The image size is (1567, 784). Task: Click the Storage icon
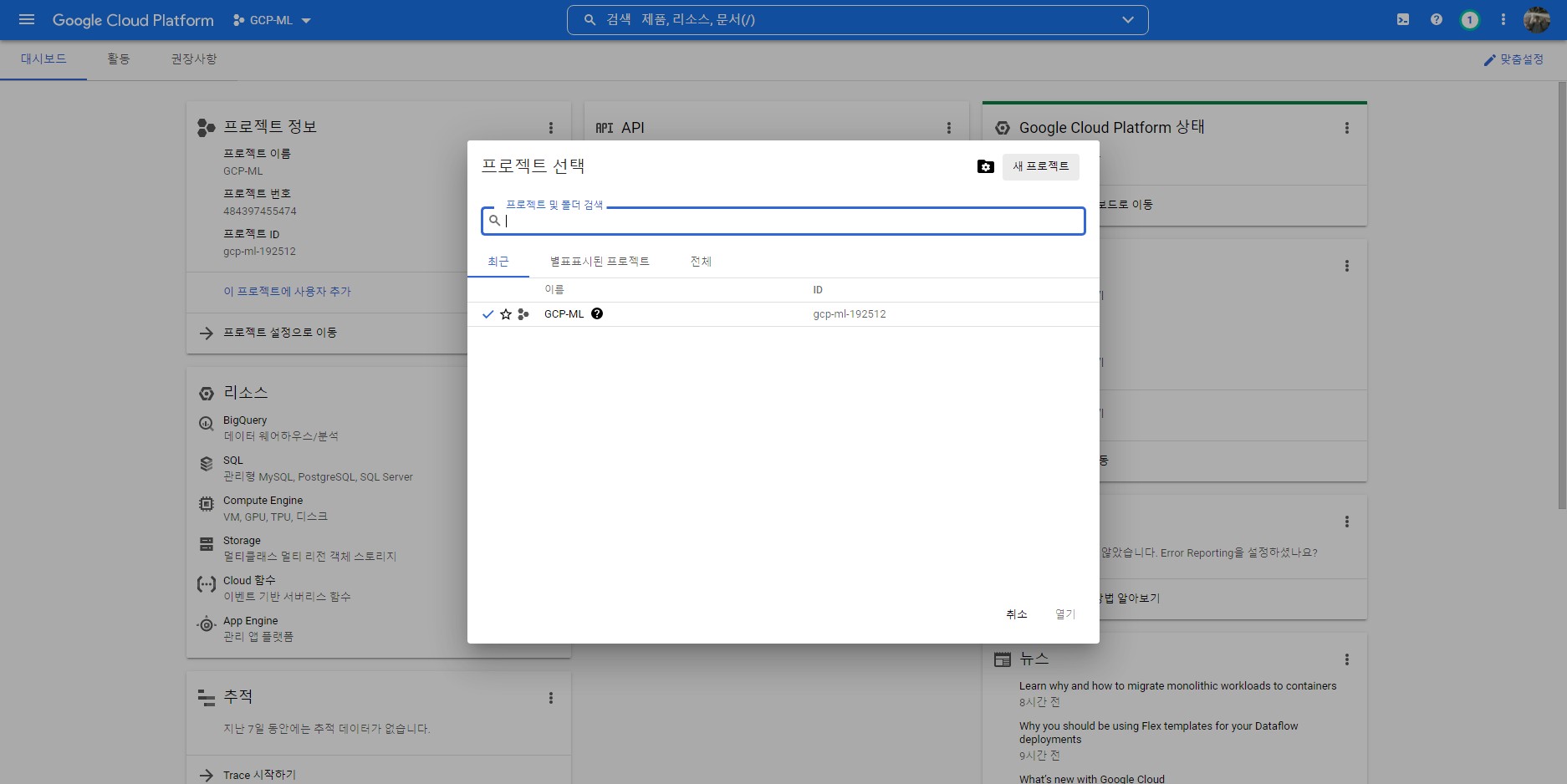(207, 544)
